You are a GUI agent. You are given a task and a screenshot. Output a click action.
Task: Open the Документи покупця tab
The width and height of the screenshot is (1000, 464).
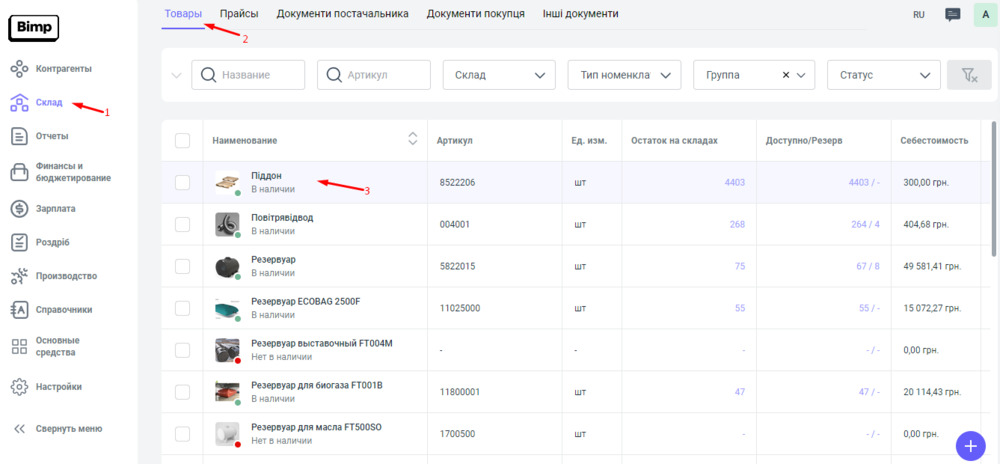pyautogui.click(x=475, y=14)
